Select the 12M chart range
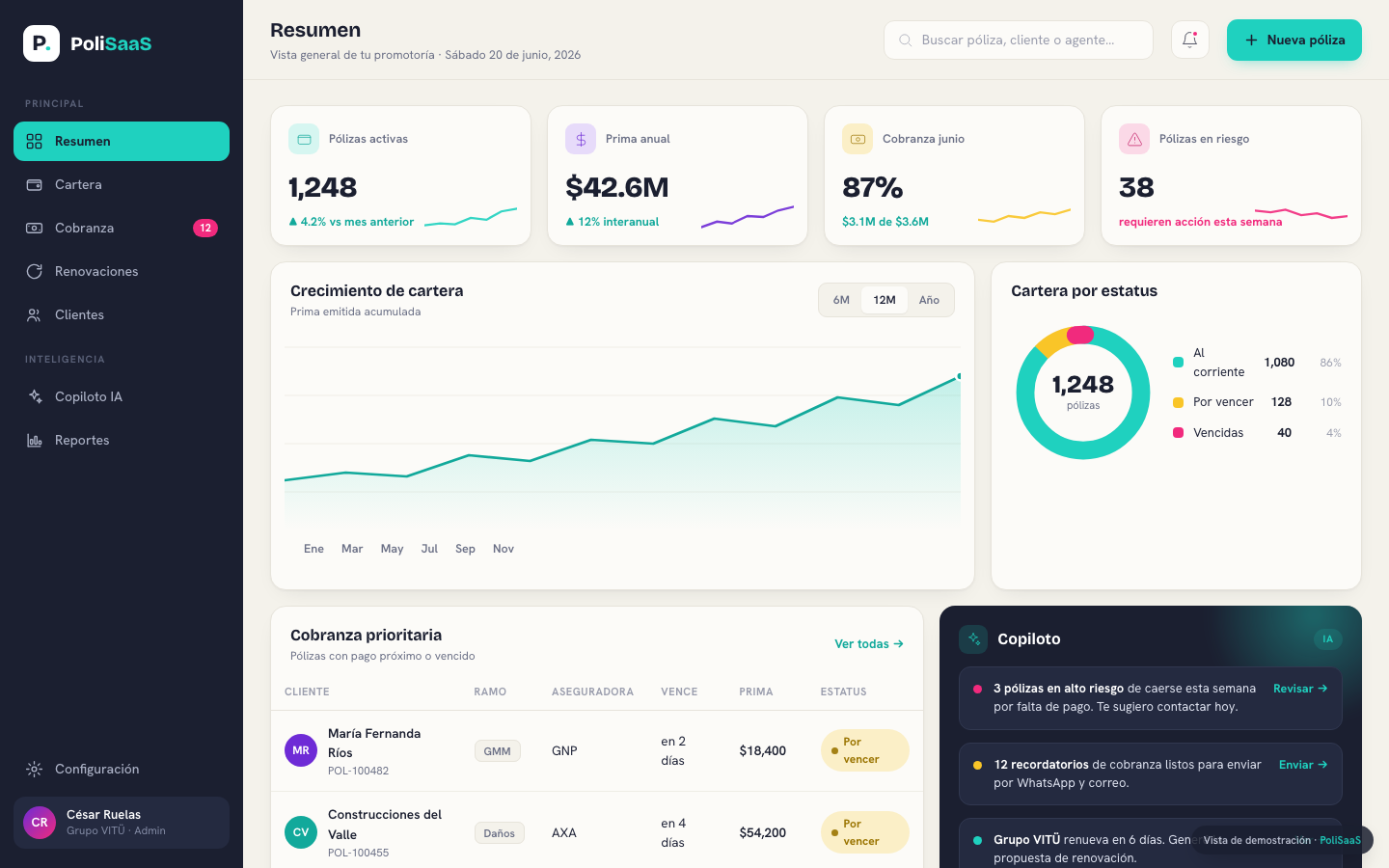The image size is (1389, 868). 885,300
